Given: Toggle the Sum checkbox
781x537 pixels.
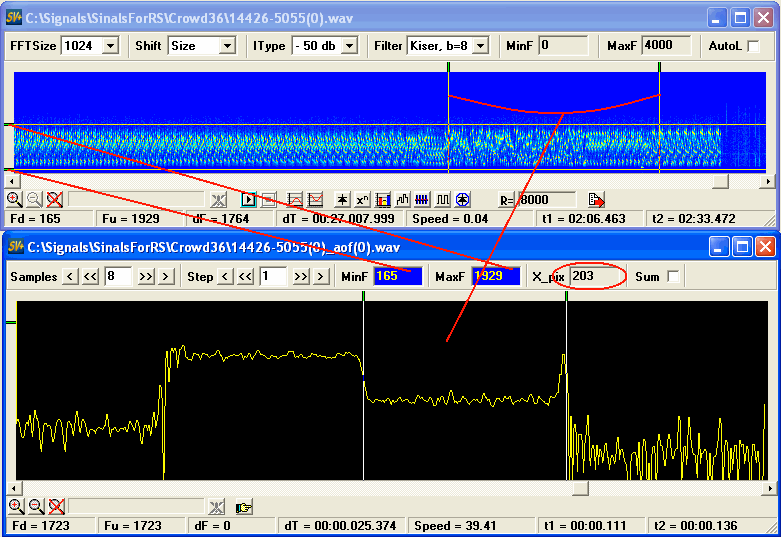Looking at the screenshot, I should [x=674, y=276].
